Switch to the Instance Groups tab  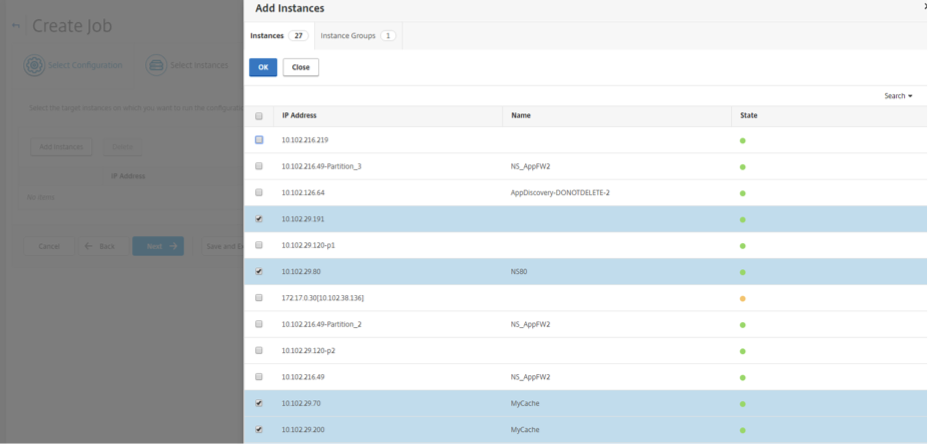(x=358, y=36)
